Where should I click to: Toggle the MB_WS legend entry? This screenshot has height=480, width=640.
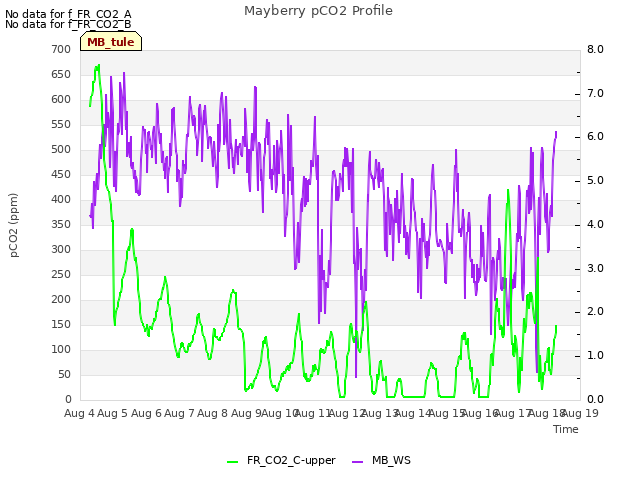(x=381, y=460)
